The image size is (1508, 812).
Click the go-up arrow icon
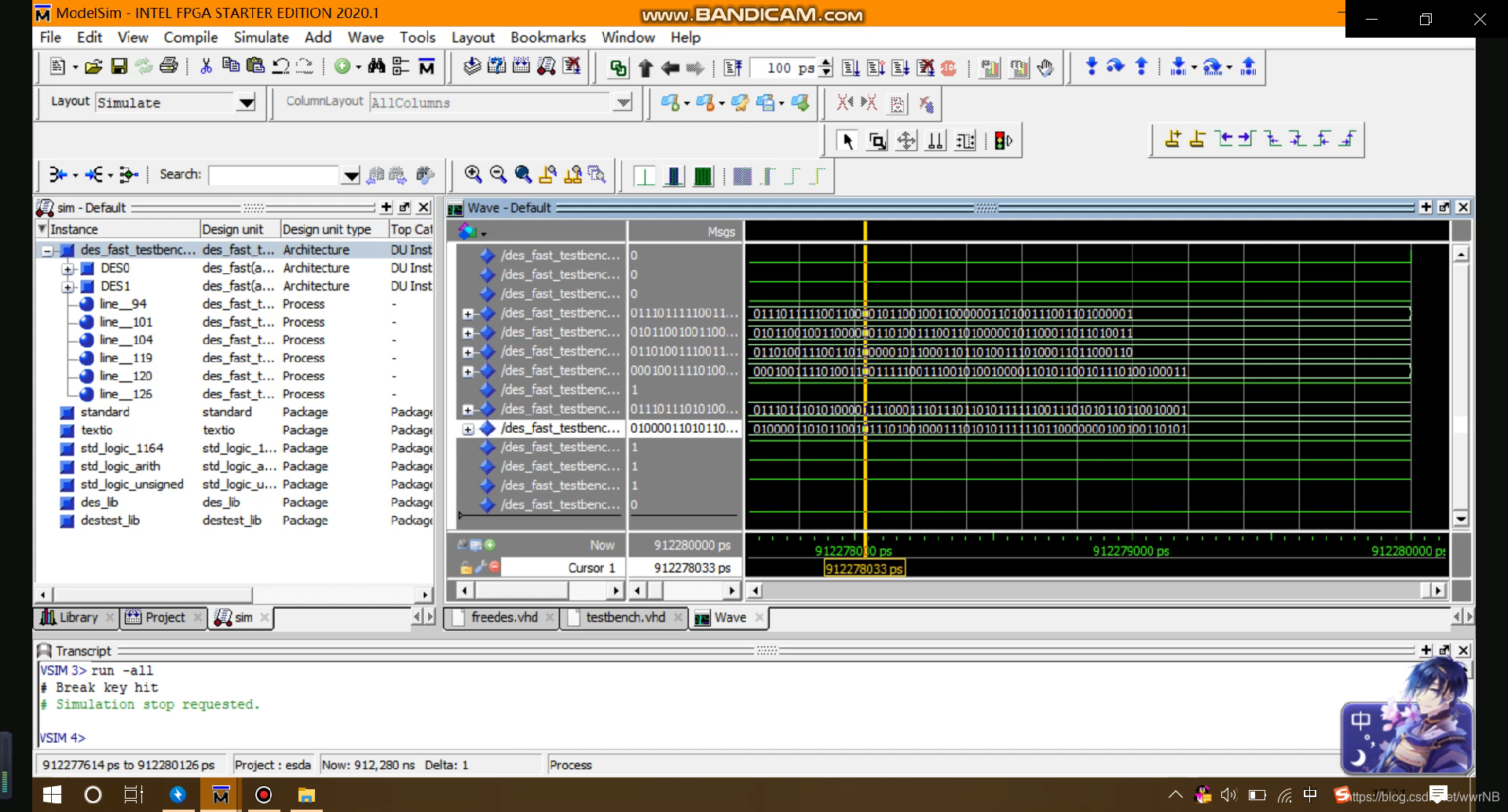[646, 68]
